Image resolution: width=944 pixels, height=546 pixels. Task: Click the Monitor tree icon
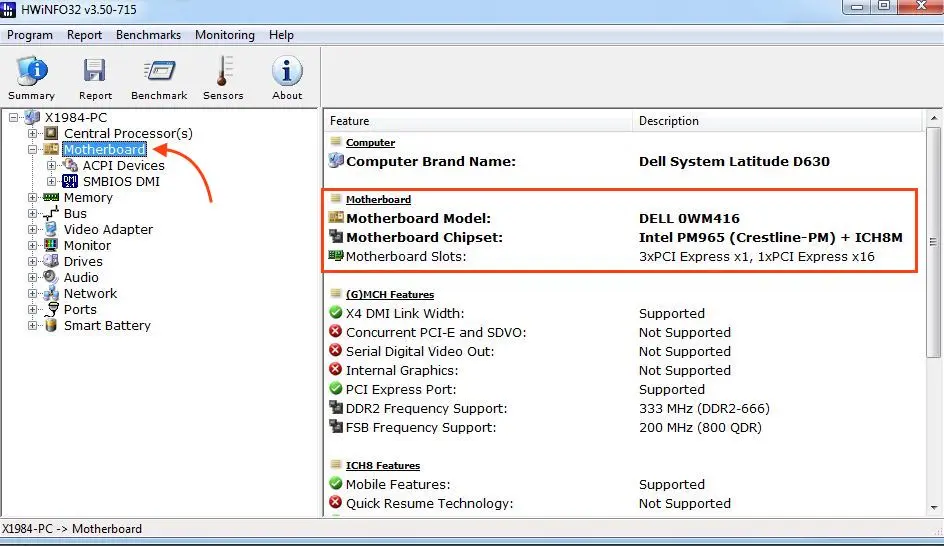(51, 245)
